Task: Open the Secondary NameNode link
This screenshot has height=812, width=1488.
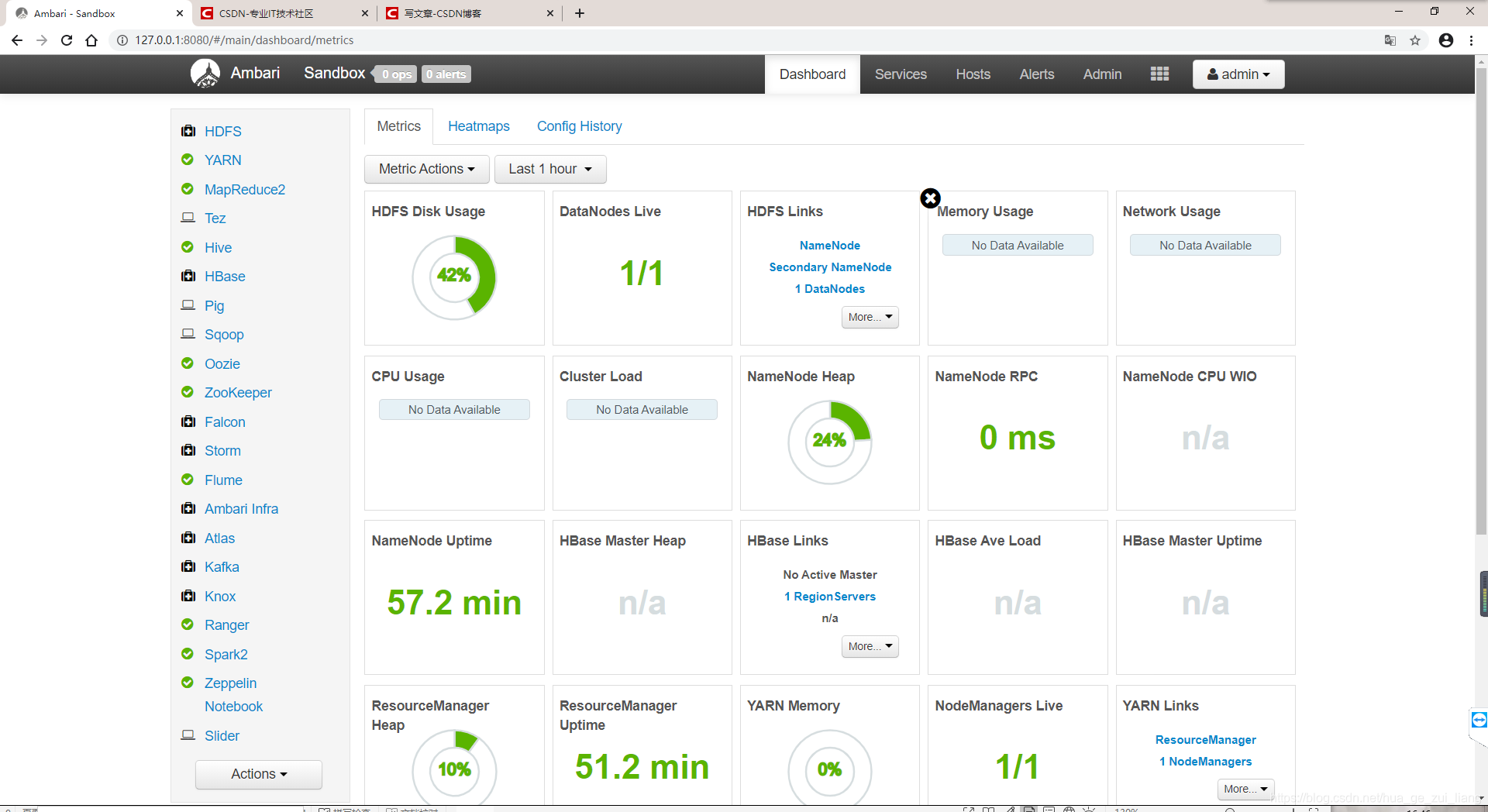Action: pyautogui.click(x=830, y=267)
